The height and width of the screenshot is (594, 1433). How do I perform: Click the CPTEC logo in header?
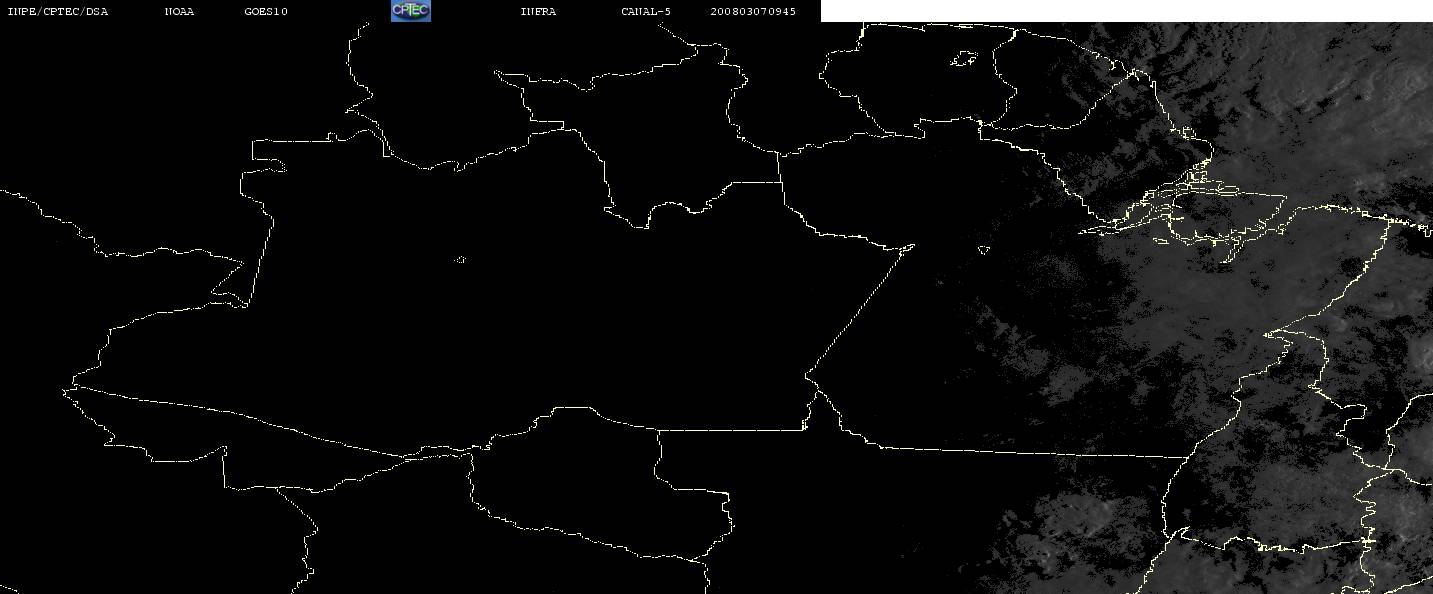pyautogui.click(x=410, y=11)
